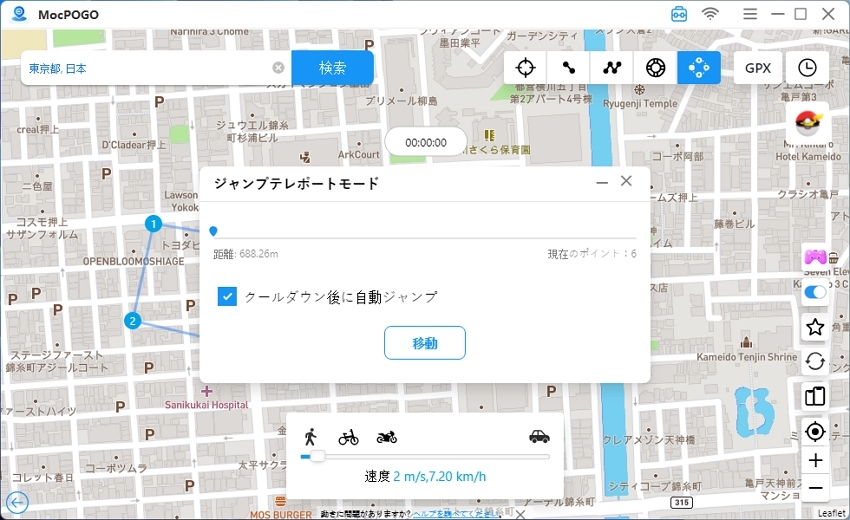
Task: Zoom out with the minus button
Action: pos(815,488)
